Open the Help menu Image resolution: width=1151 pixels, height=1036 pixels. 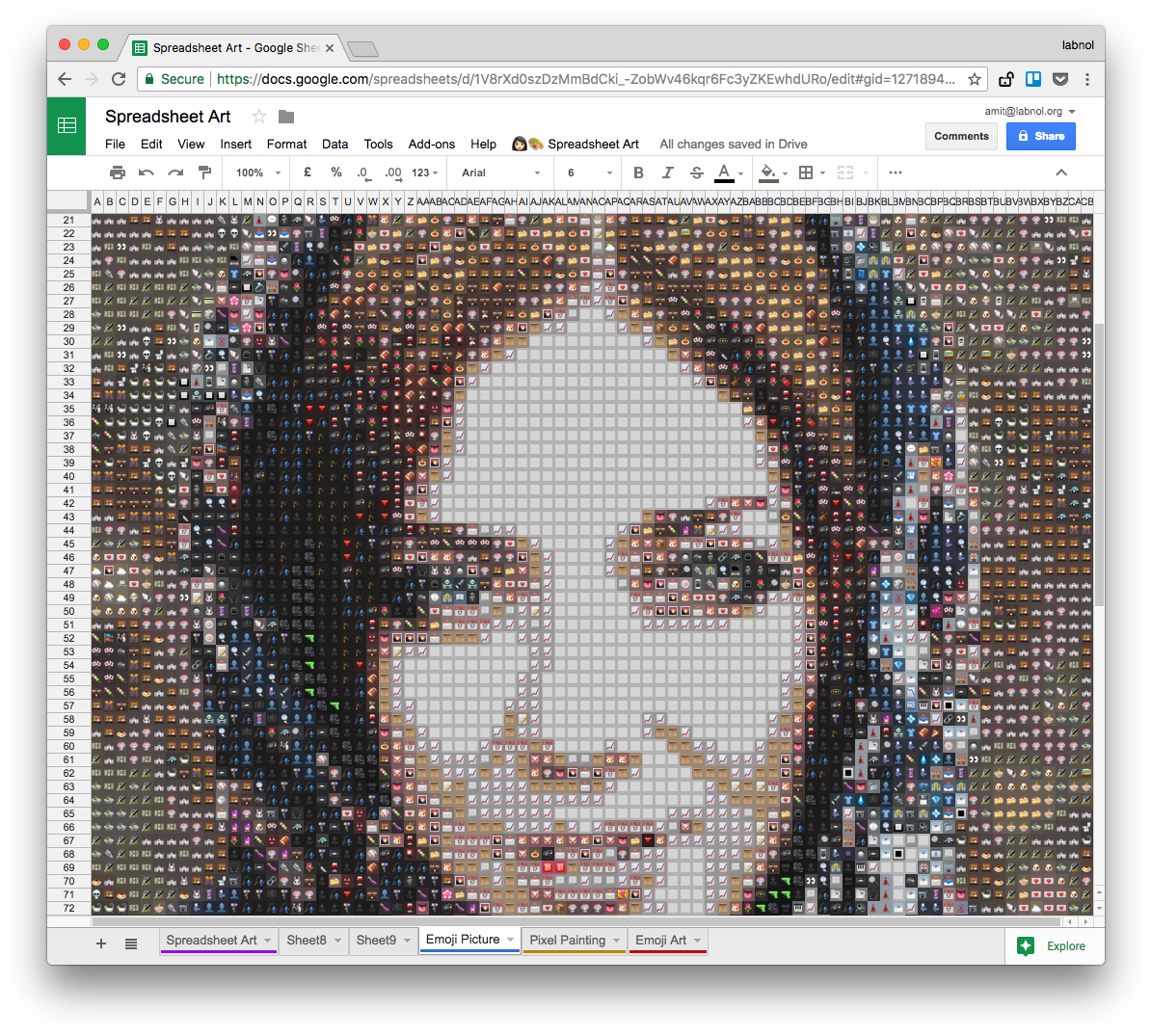pos(483,144)
